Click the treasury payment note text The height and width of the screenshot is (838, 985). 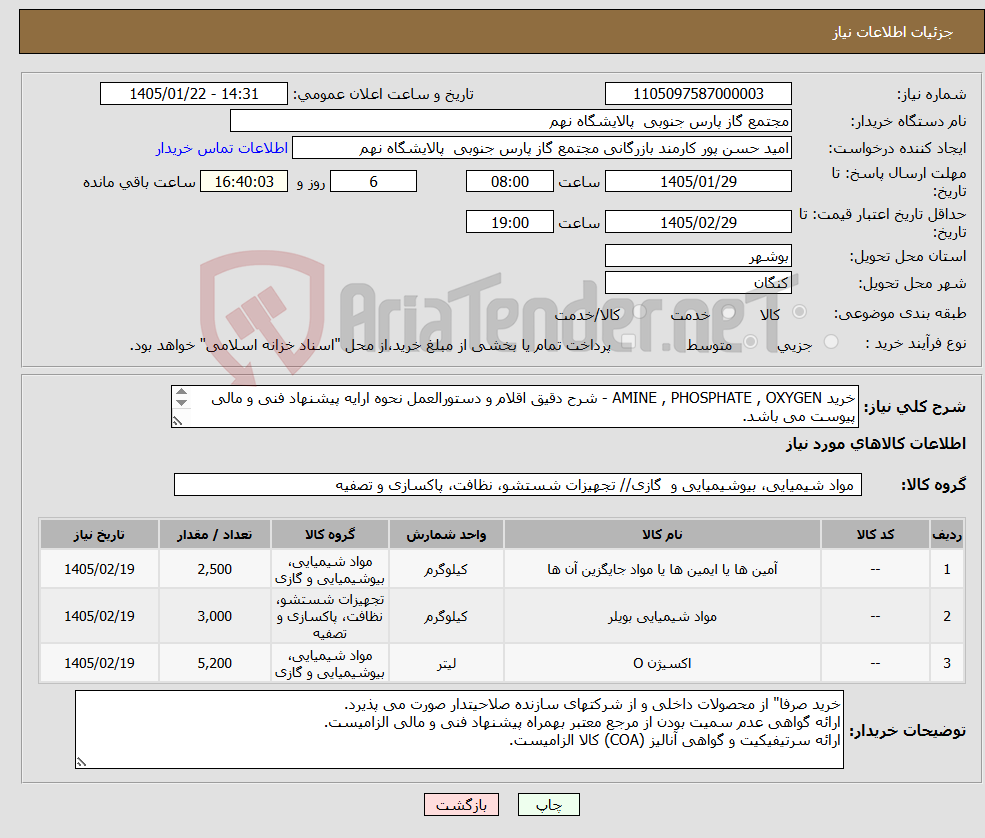371,346
